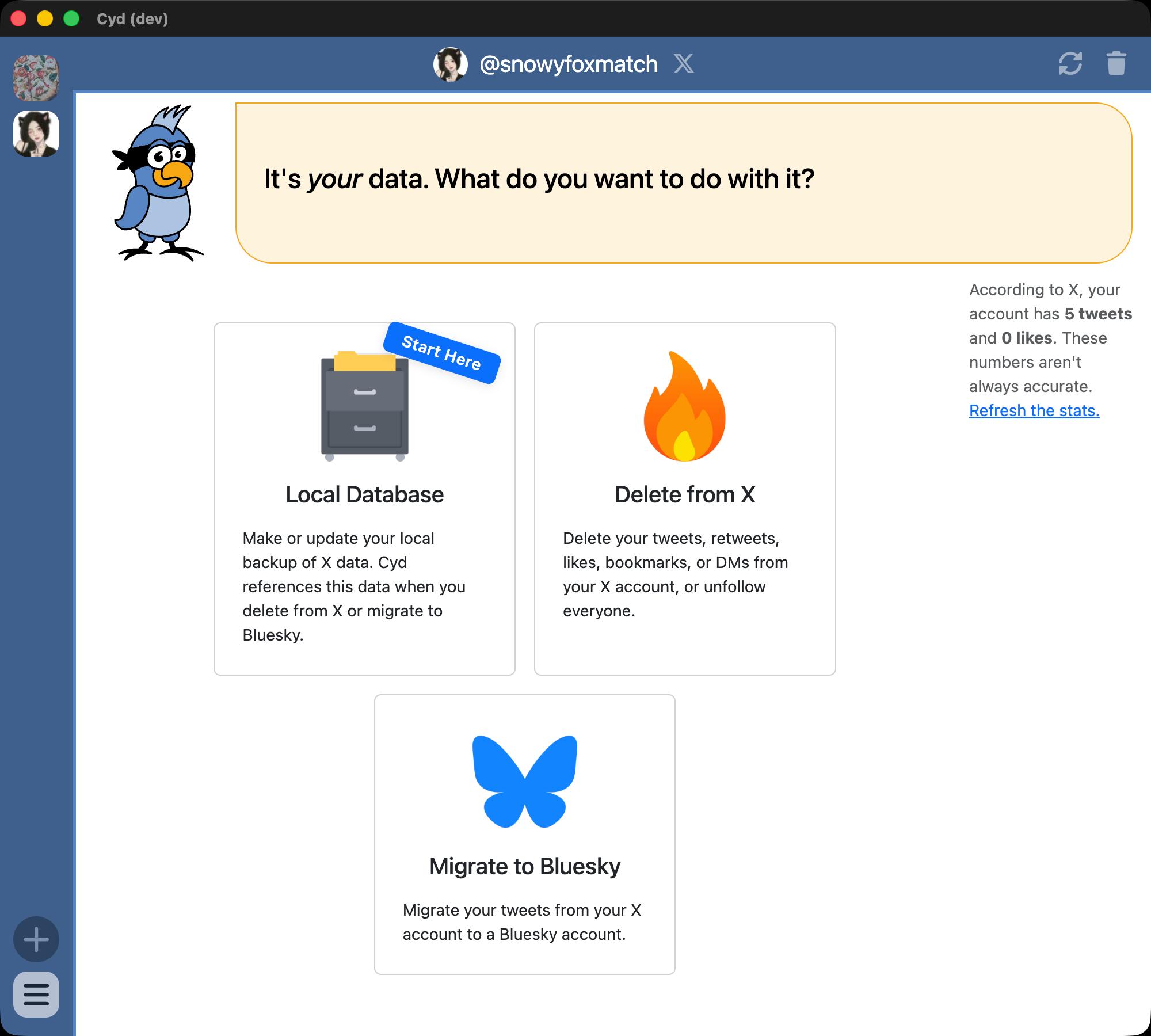Click the 'Local Database' heading
Screen dimensions: 1151x1036
click(x=364, y=494)
